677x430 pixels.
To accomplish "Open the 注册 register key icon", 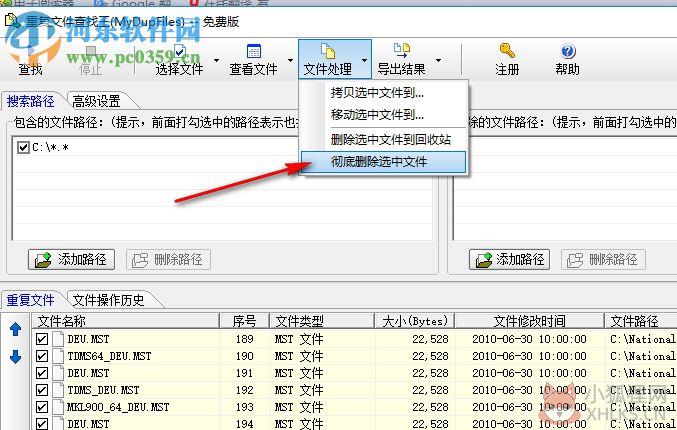I will pyautogui.click(x=507, y=51).
